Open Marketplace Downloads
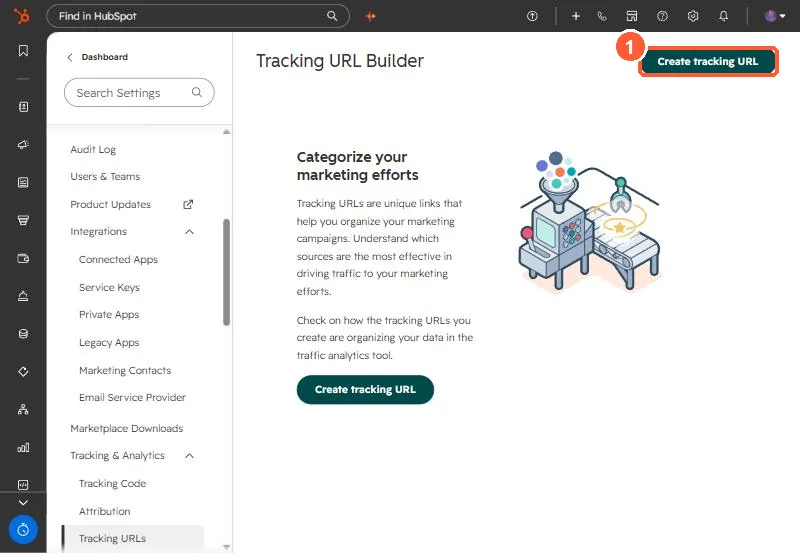Viewport: 800px width, 553px height. [127, 429]
